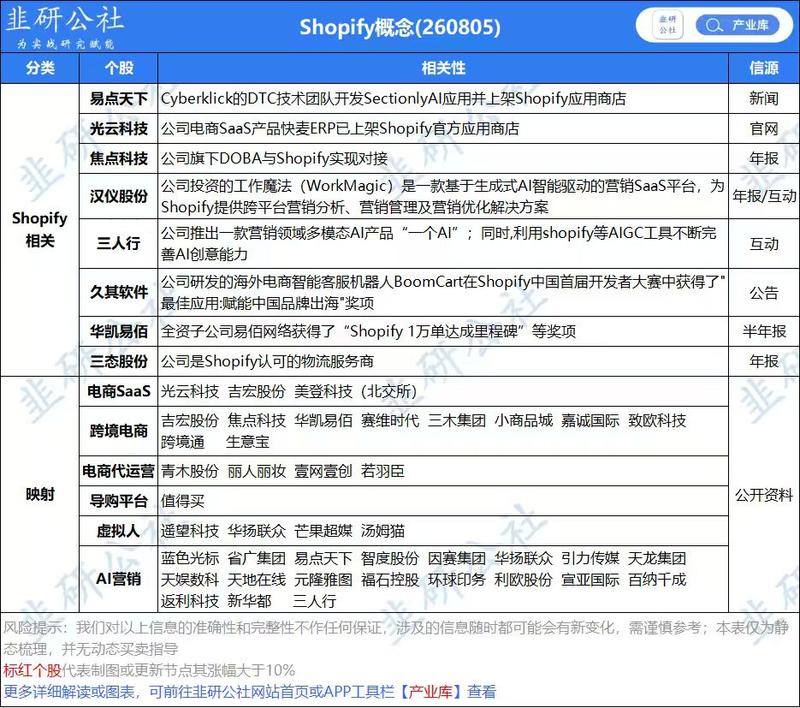Click the stock cell 华凯易佰 in 个股 column
800x708 pixels.
coord(118,332)
